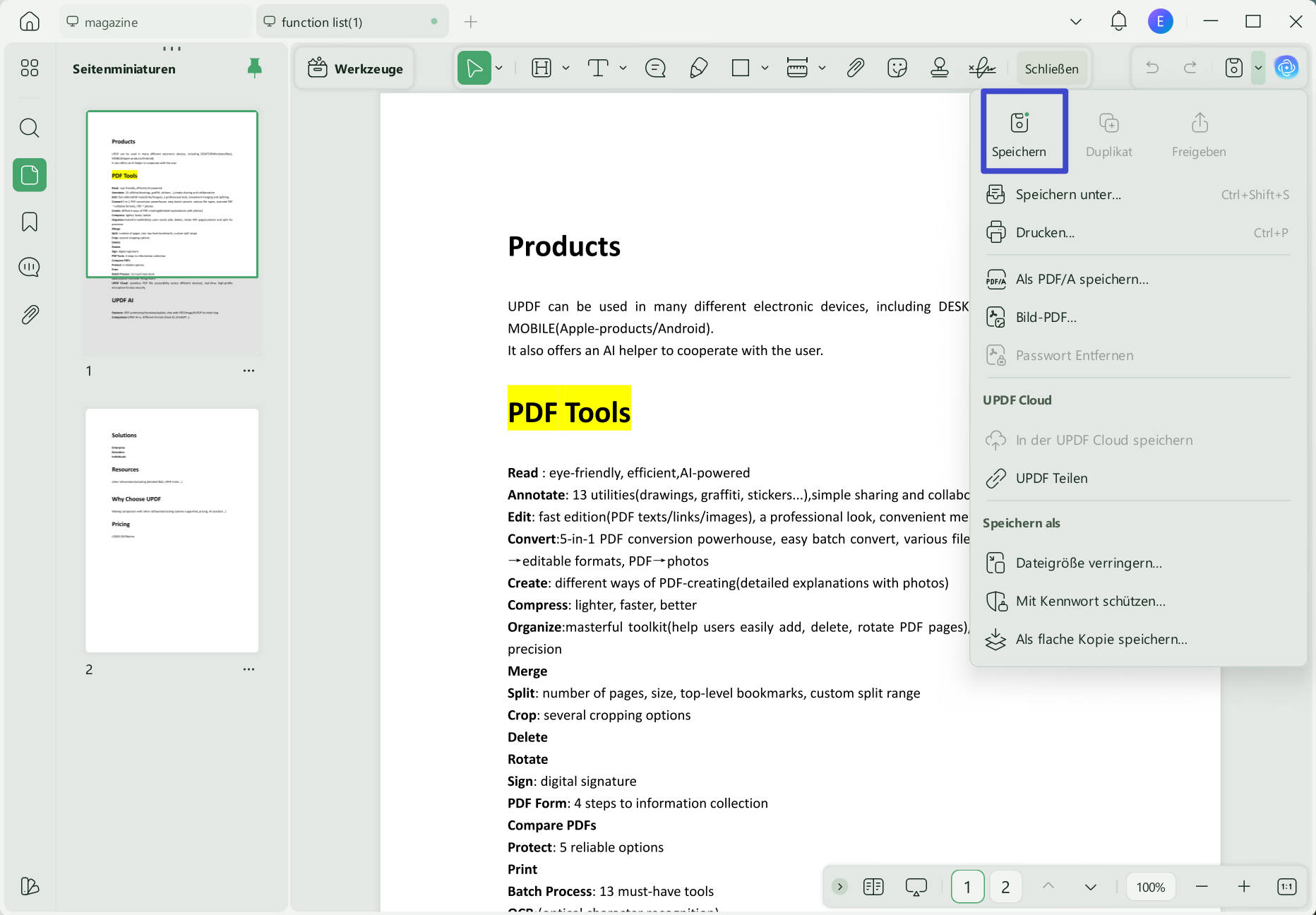This screenshot has width=1316, height=915.
Task: Go to page 2 in bottom bar
Action: [x=1005, y=887]
